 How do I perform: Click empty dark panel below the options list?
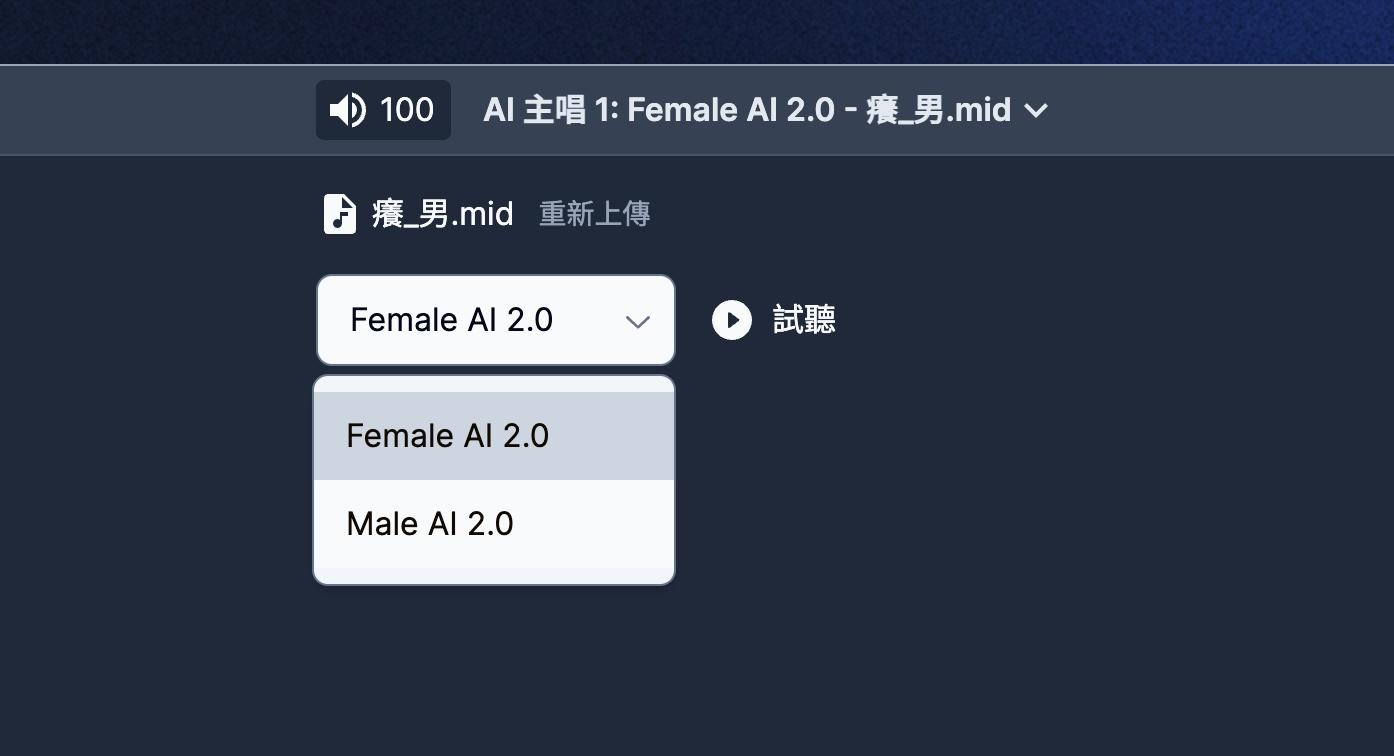coord(494,670)
